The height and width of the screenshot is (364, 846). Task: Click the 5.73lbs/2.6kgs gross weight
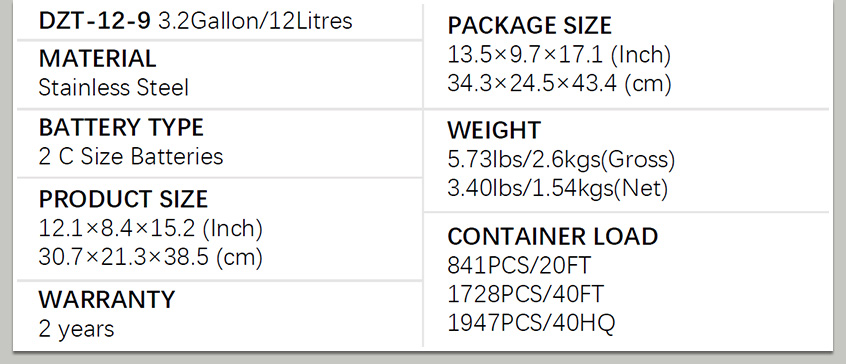coord(561,160)
